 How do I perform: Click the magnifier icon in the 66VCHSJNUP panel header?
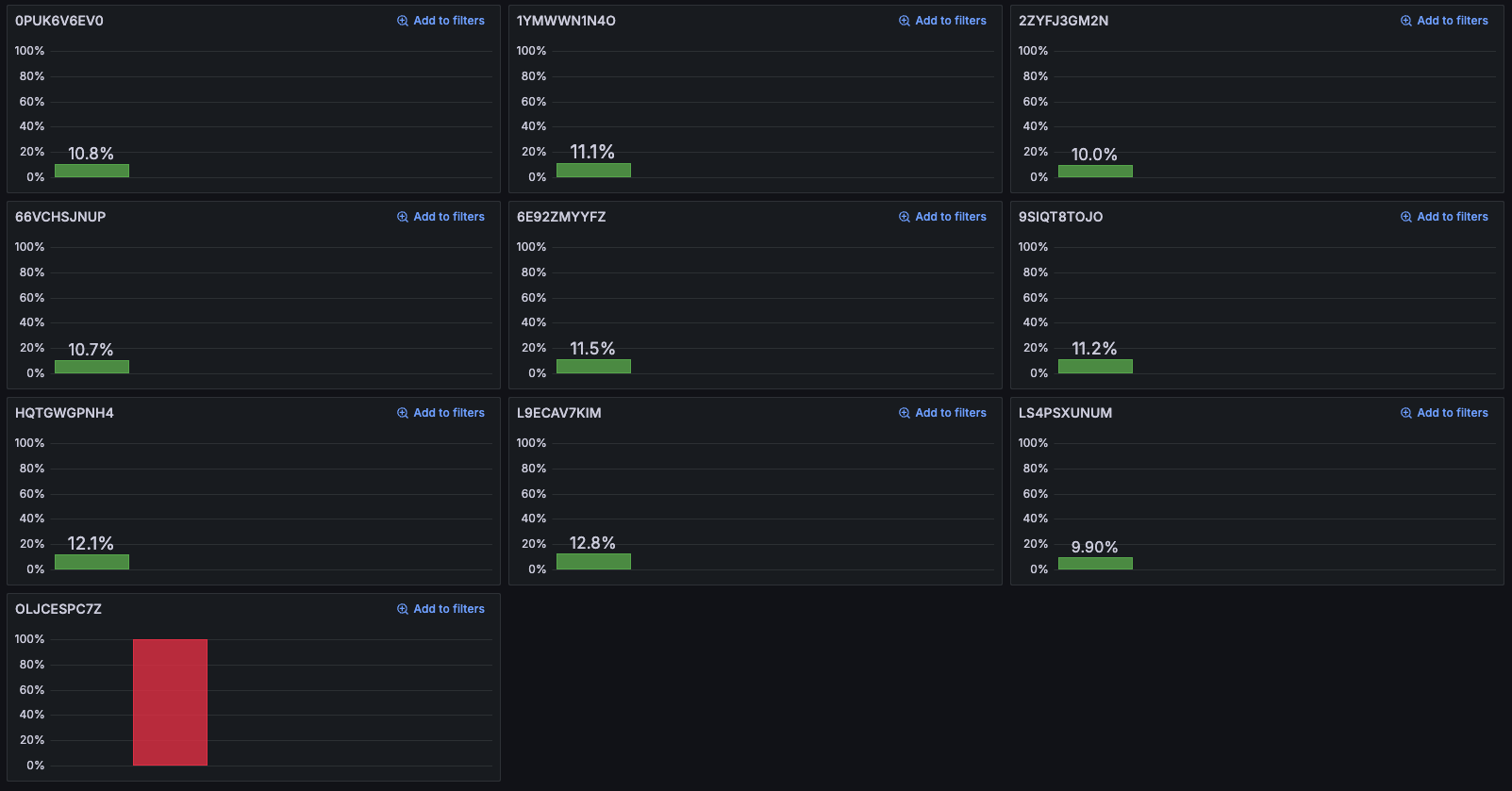coord(403,216)
